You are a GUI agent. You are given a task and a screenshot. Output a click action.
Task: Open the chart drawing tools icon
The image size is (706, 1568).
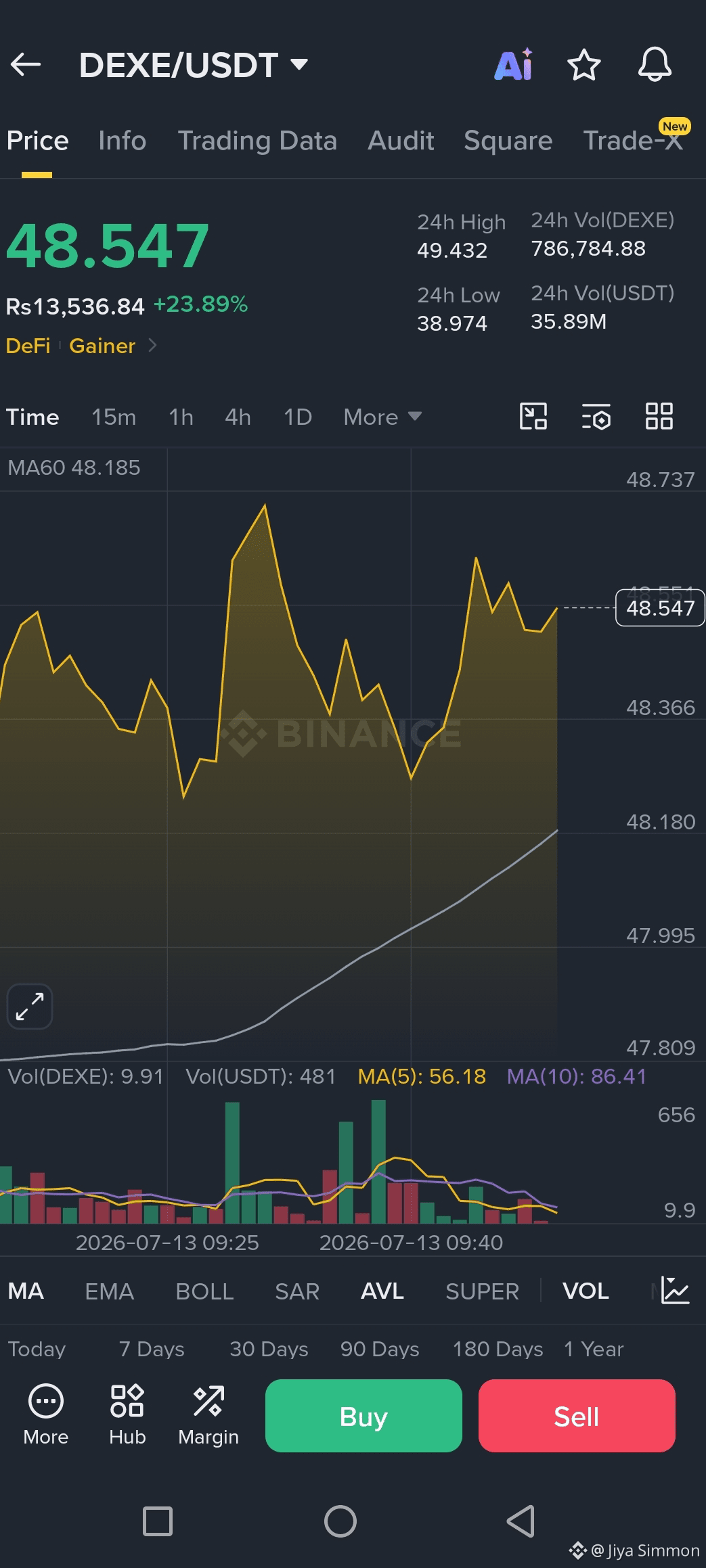click(533, 416)
